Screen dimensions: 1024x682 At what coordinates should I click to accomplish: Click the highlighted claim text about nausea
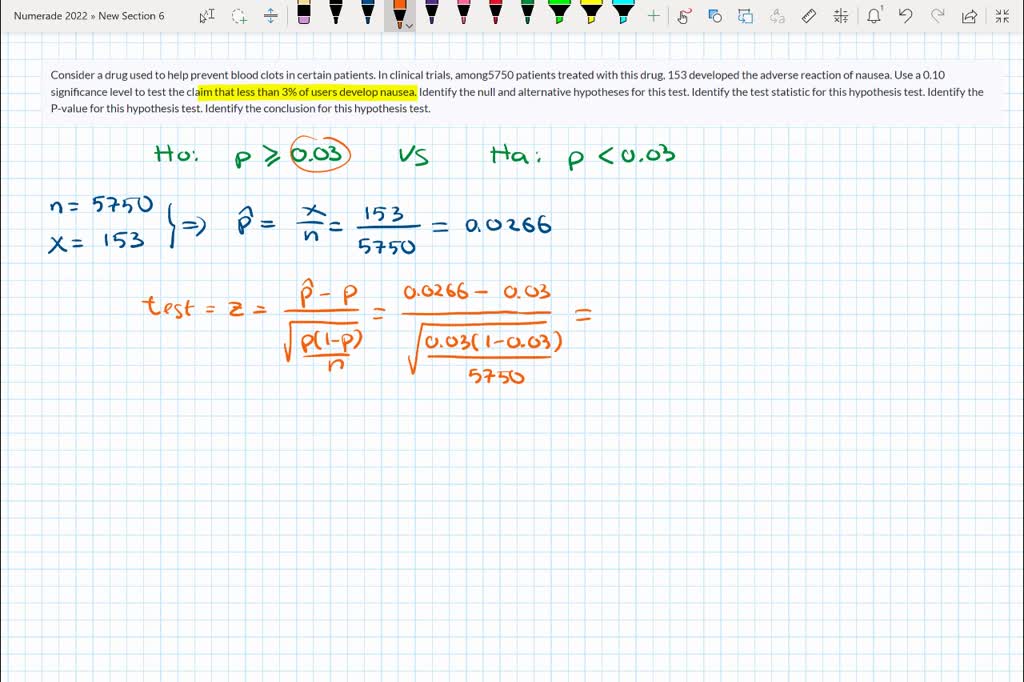(306, 92)
